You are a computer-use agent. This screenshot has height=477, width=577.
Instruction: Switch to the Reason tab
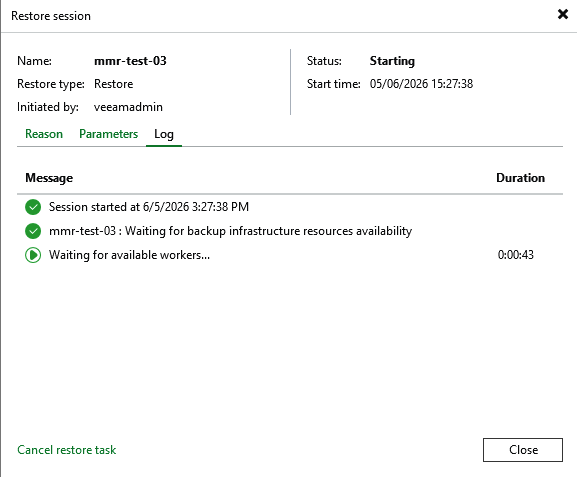pyautogui.click(x=44, y=134)
